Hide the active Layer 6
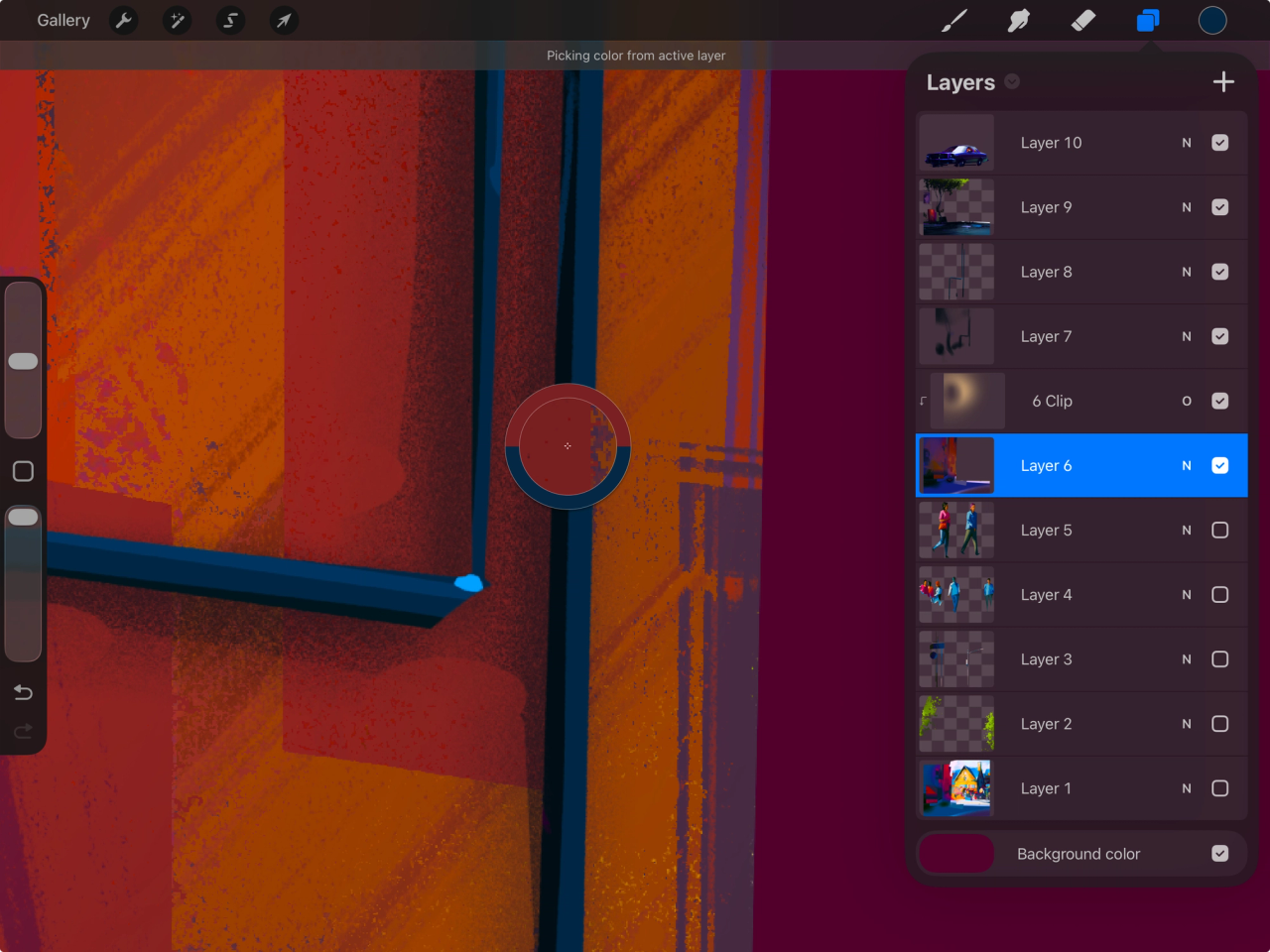The height and width of the screenshot is (952, 1270). [x=1220, y=465]
